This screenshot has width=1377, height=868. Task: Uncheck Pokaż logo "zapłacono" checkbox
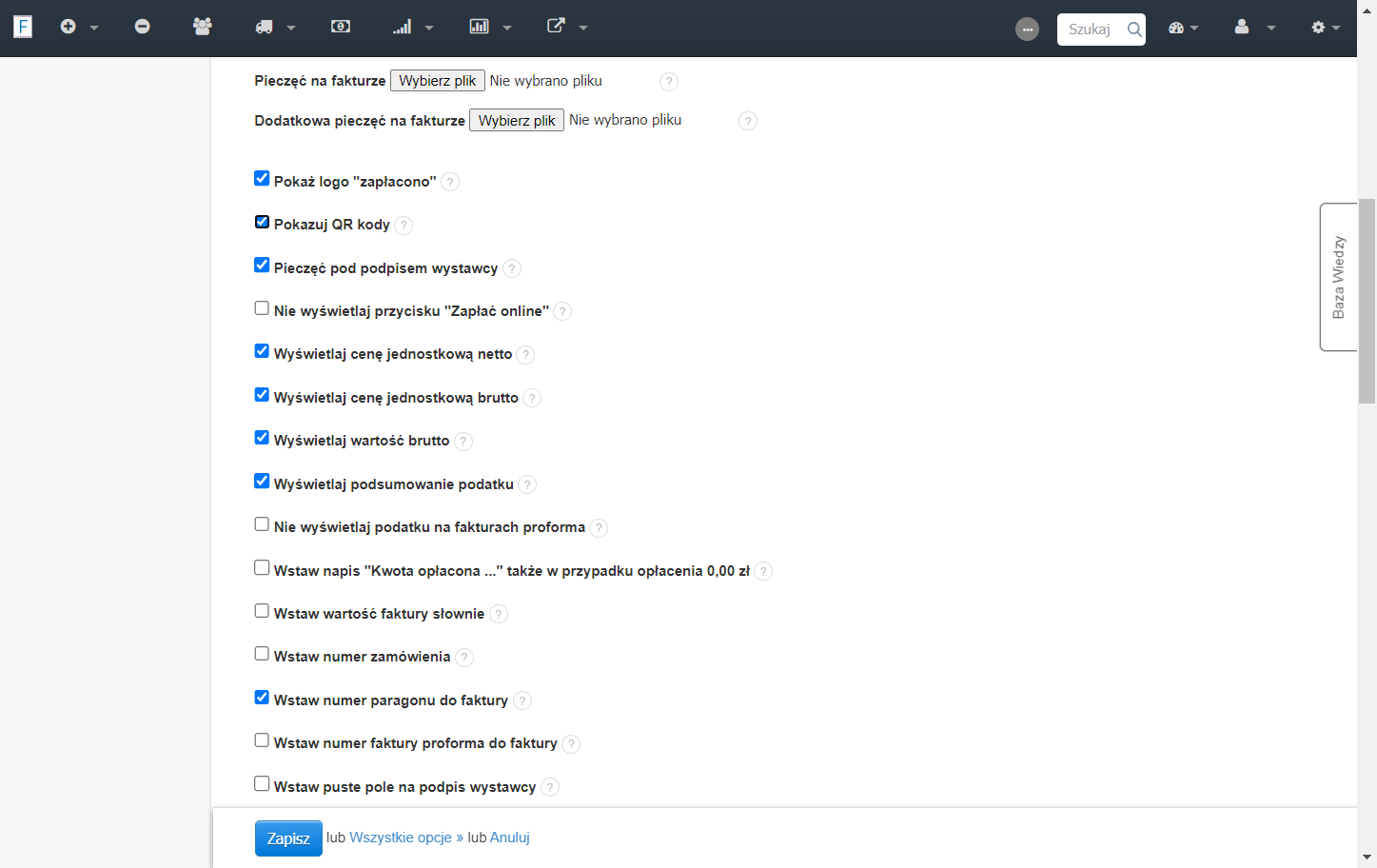[x=262, y=178]
